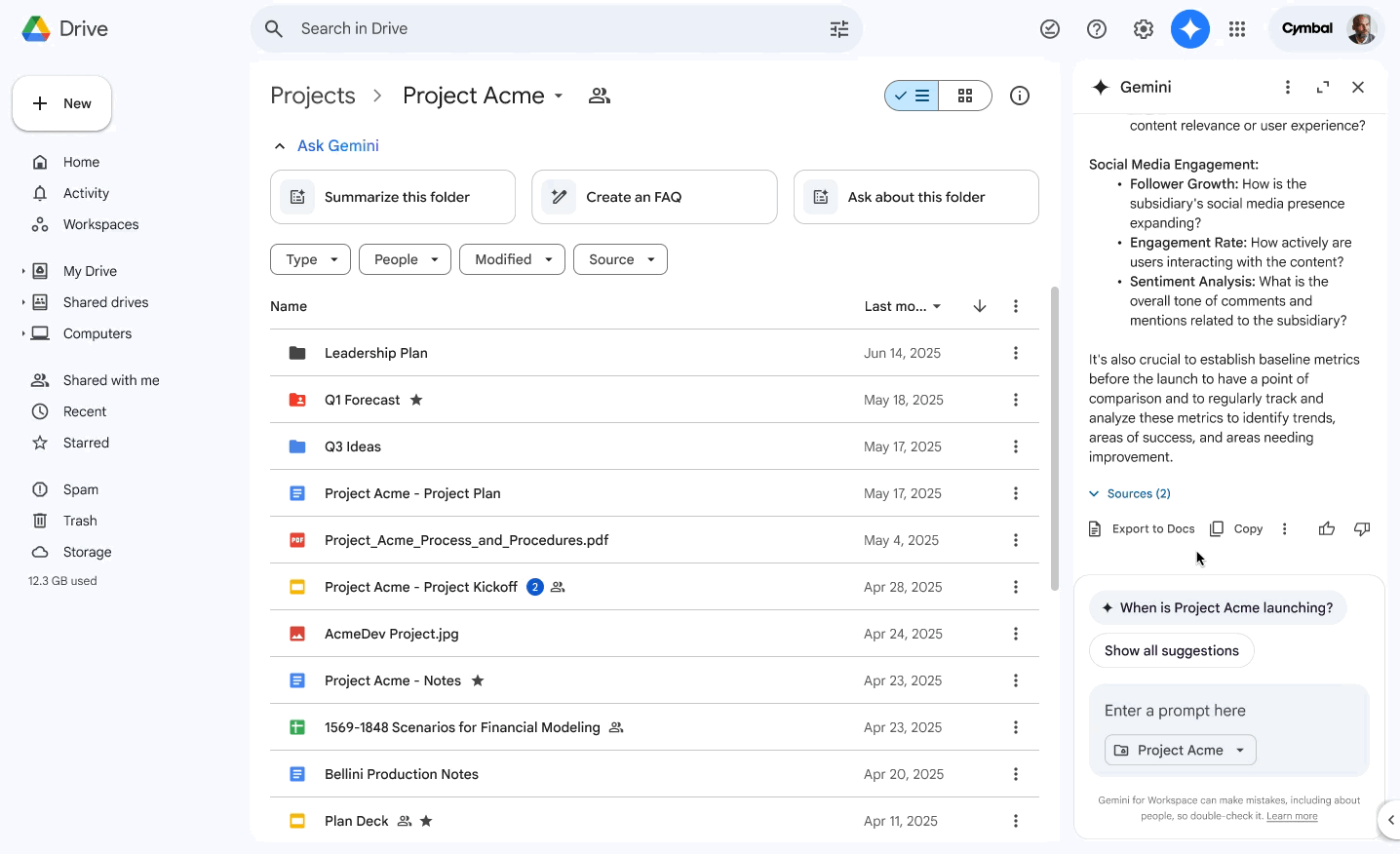This screenshot has width=1400, height=854.
Task: Open the Google apps launcher grid
Action: (1236, 28)
